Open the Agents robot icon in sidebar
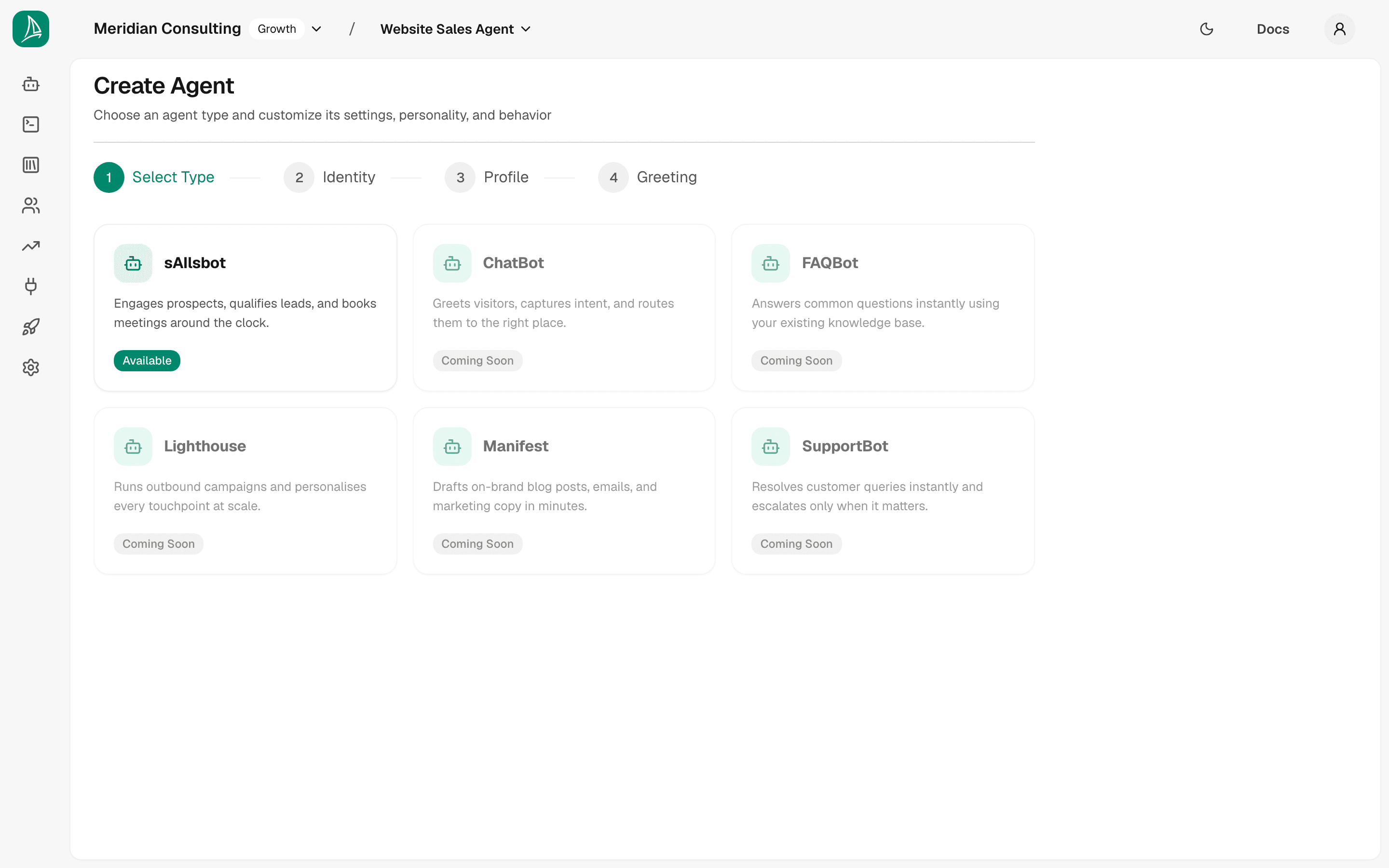Image resolution: width=1389 pixels, height=868 pixels. click(31, 84)
